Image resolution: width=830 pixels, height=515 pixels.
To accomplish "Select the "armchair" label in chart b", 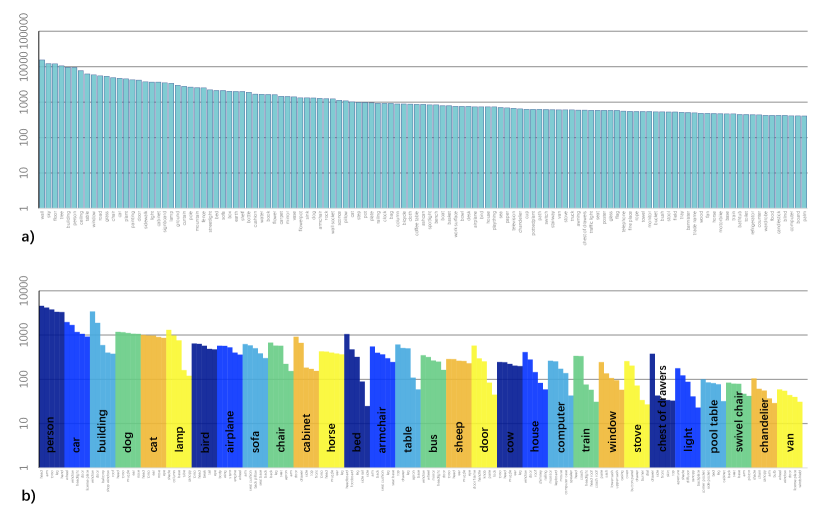I will [x=383, y=430].
